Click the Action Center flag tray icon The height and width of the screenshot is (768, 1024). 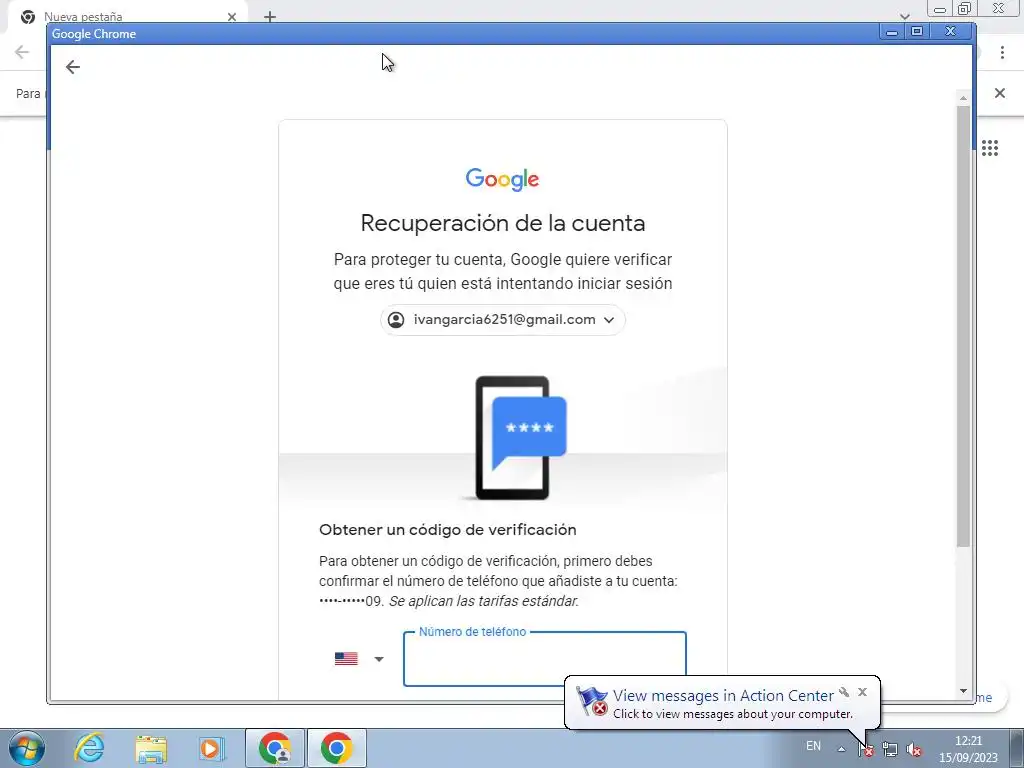point(866,750)
